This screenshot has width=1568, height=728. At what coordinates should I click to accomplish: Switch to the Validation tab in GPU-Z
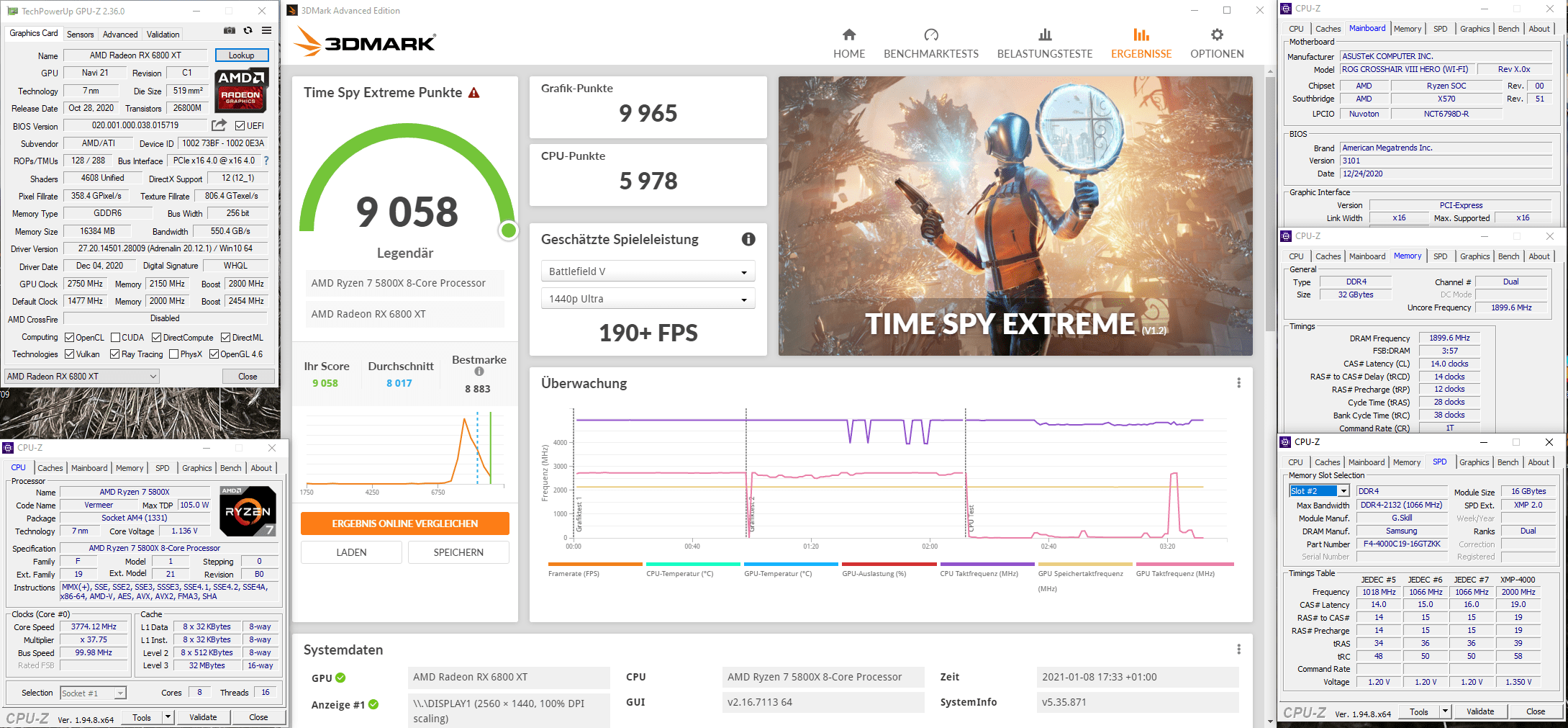point(163,34)
